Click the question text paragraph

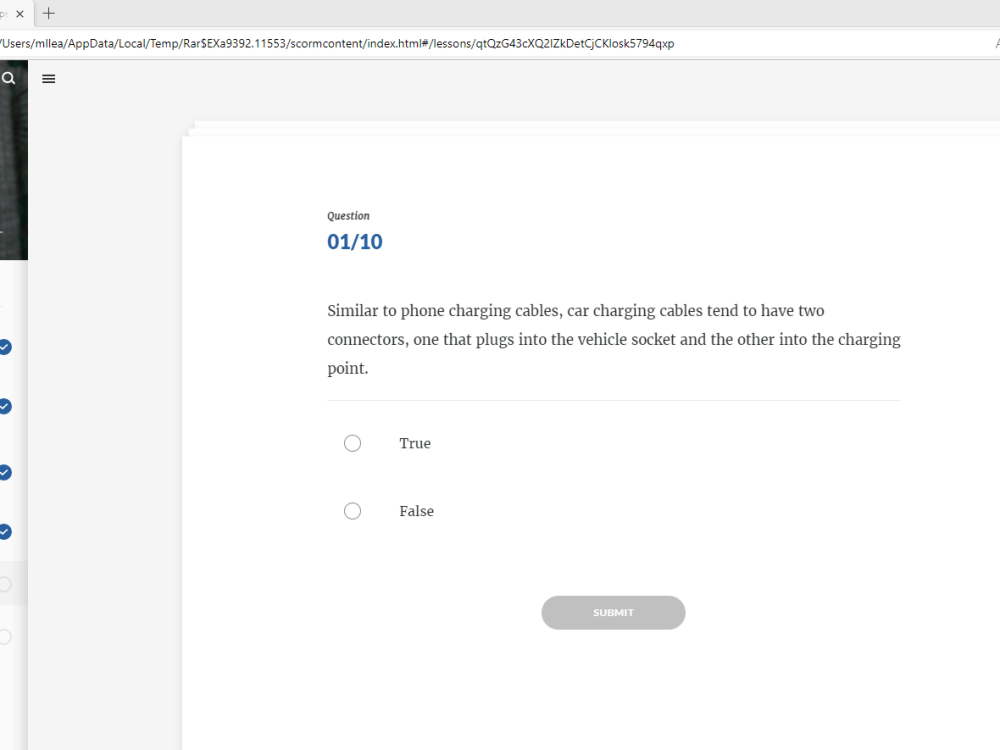coord(614,339)
